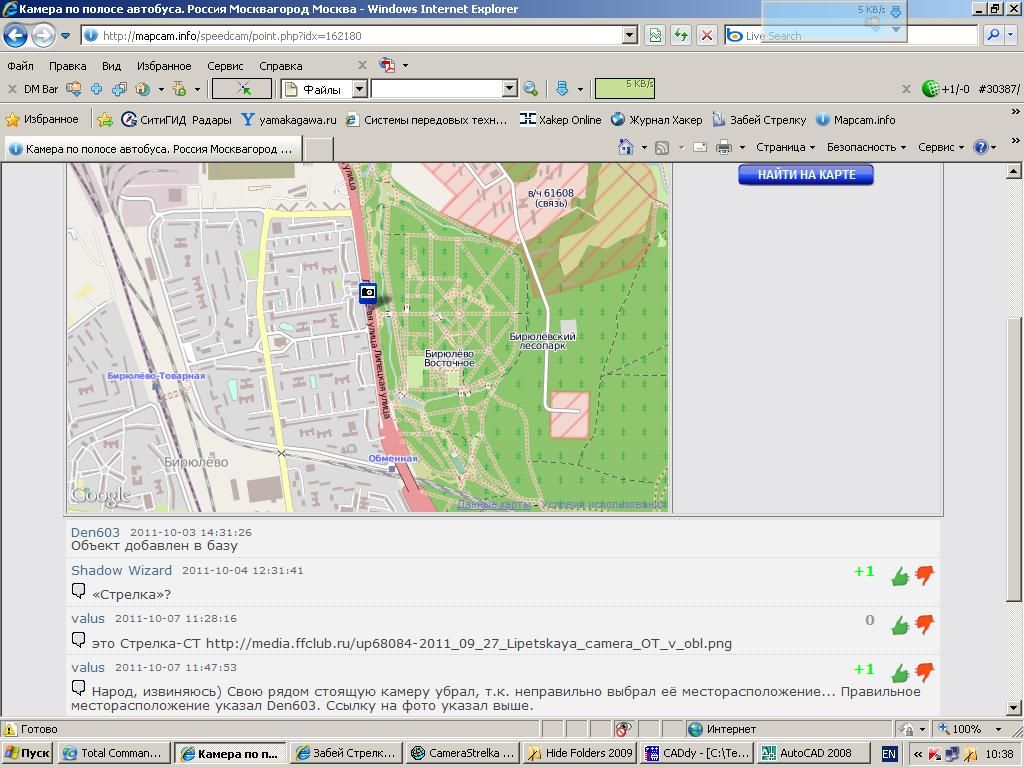The height and width of the screenshot is (768, 1024).
Task: Open the Страница dropdown menu
Action: [786, 147]
